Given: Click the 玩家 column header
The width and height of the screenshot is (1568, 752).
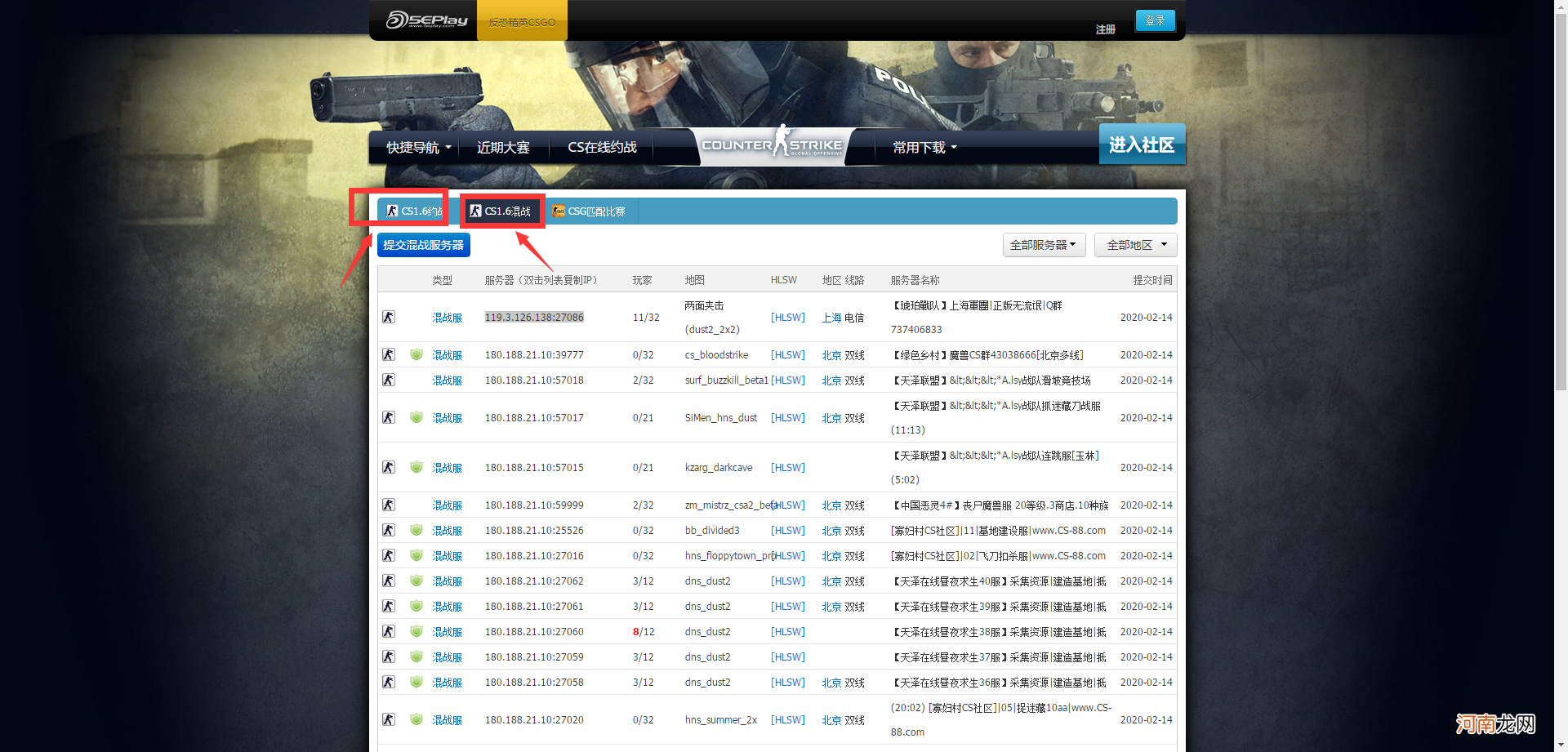Looking at the screenshot, I should 642,280.
